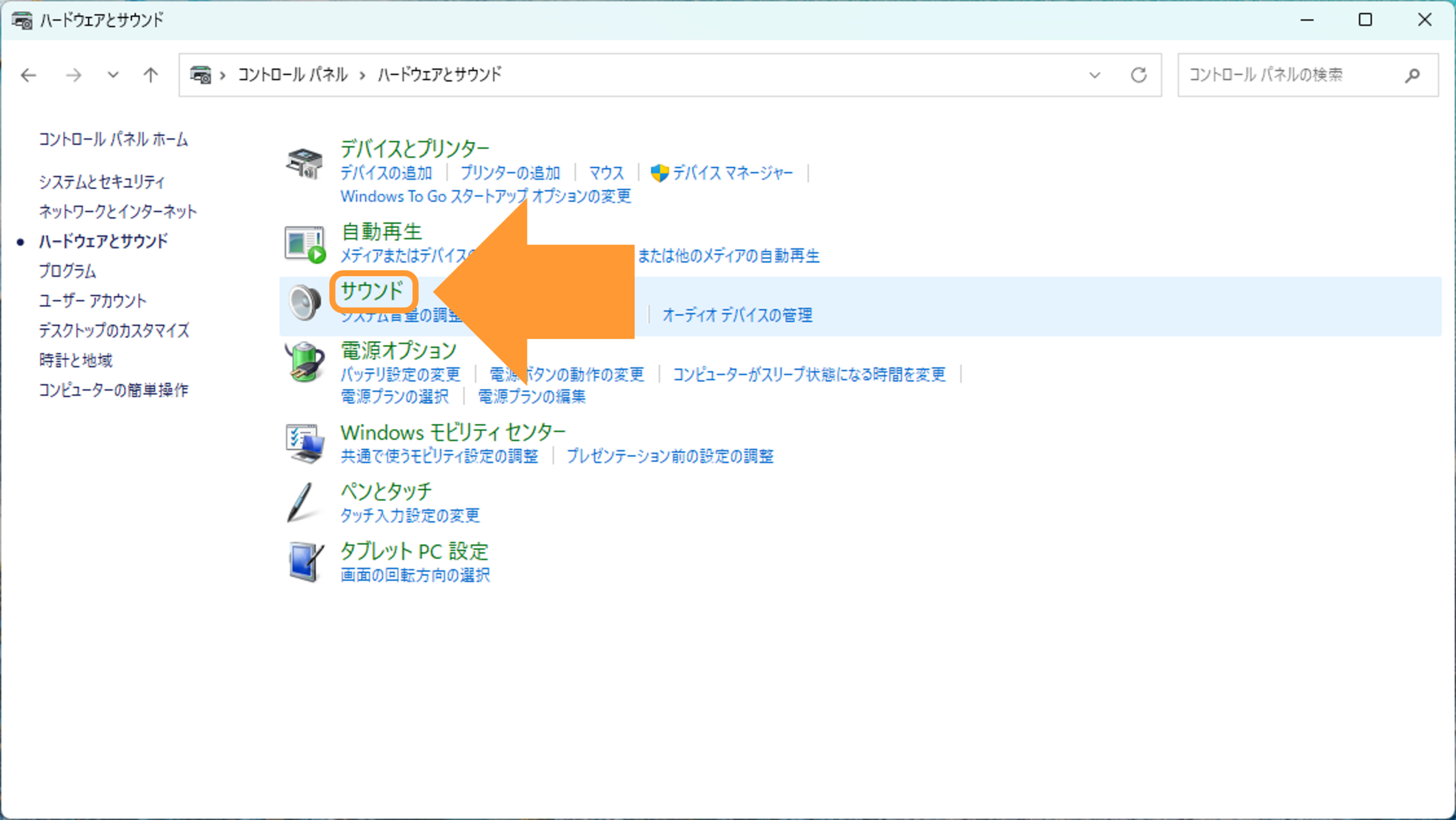Screen dimensions: 1456x820
Task: Open the Sound speaker icon
Action: pyautogui.click(x=304, y=302)
